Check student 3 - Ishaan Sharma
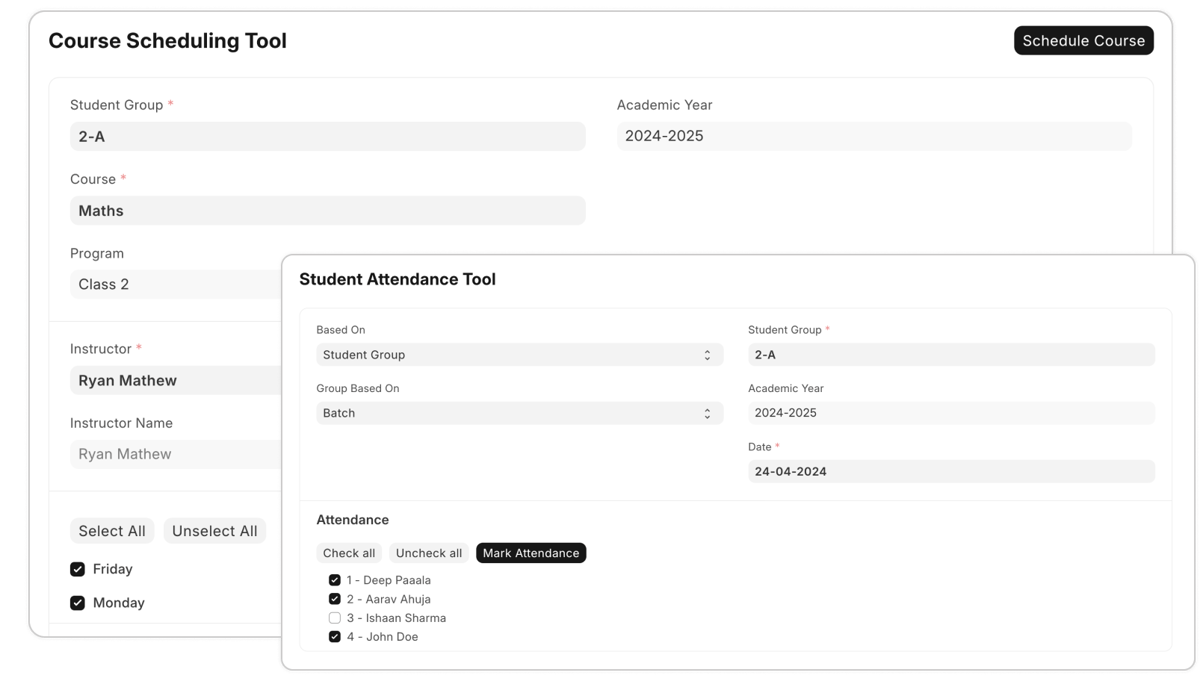Image resolution: width=1200 pixels, height=687 pixels. [335, 618]
